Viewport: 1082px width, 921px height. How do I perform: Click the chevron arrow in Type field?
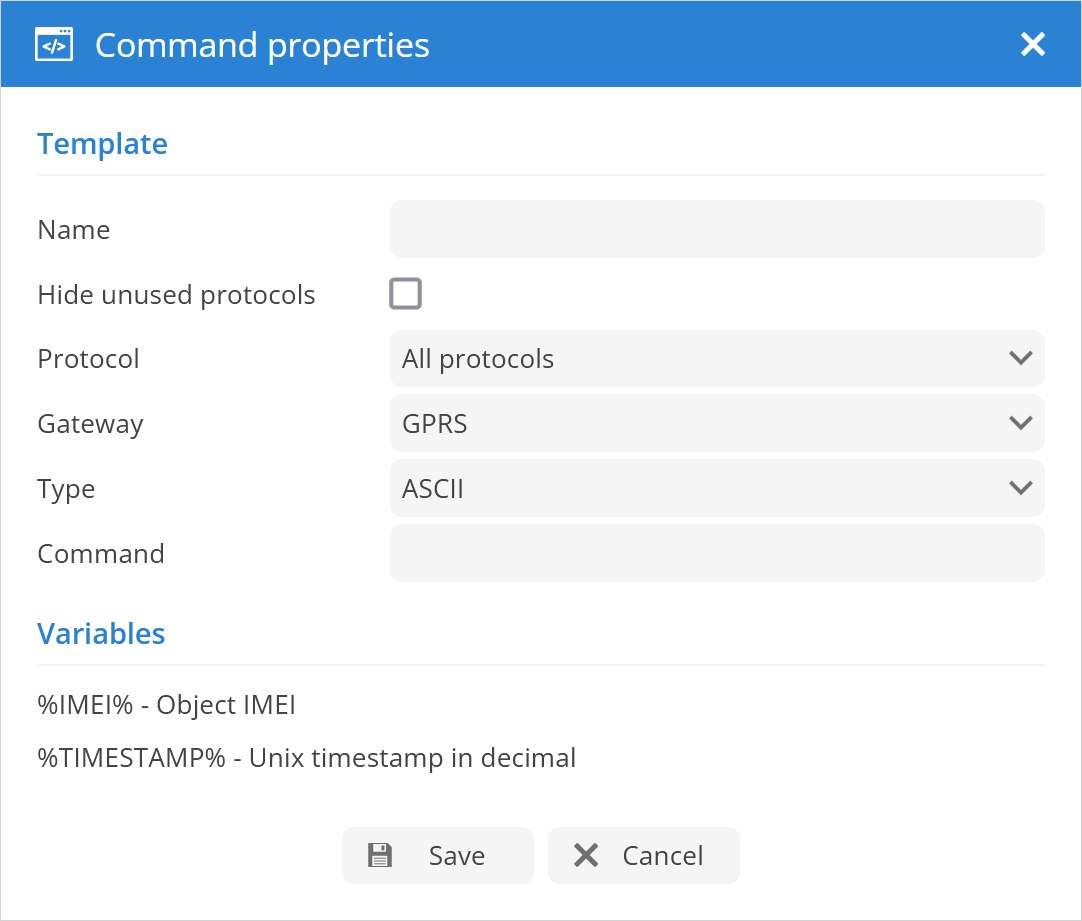(x=1020, y=489)
